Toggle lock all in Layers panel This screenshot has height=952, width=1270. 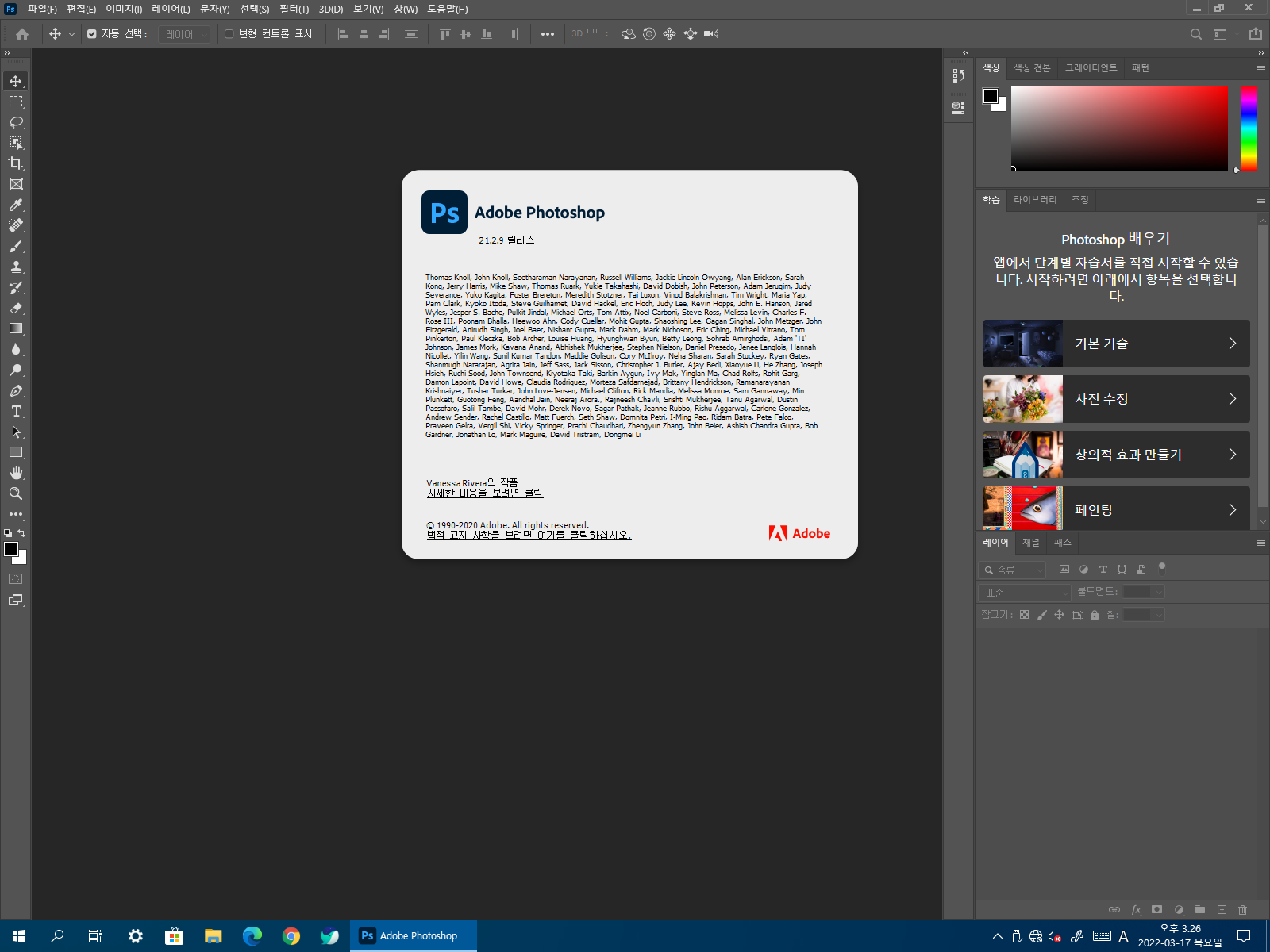[x=1095, y=615]
